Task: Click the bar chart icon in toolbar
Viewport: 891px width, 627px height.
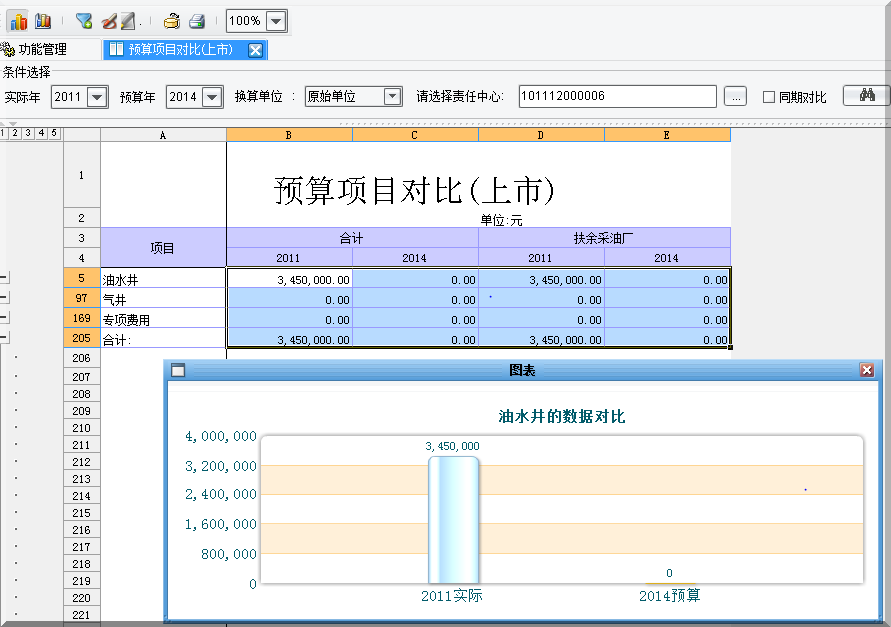Action: (18, 21)
